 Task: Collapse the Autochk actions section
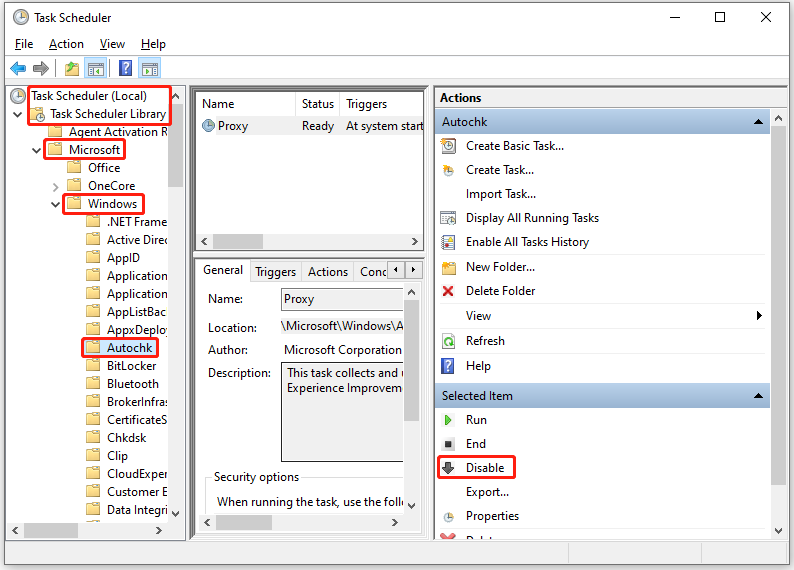point(761,122)
